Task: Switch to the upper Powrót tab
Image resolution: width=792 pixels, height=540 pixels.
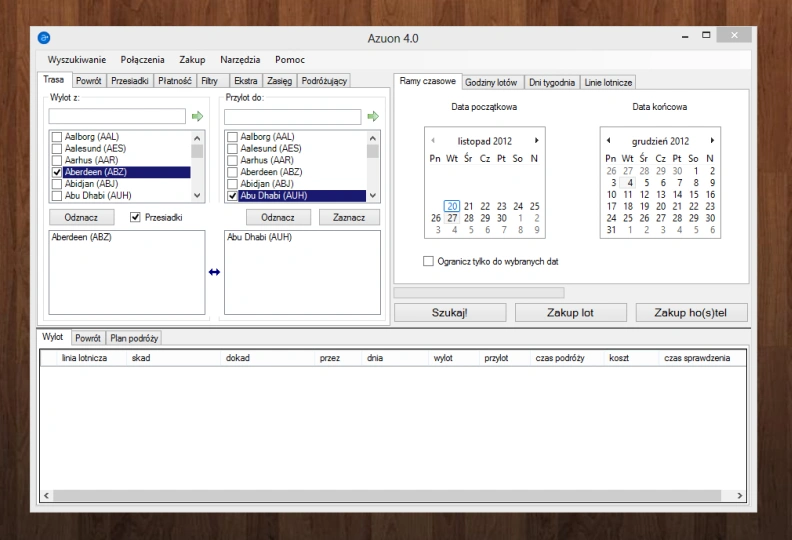Action: [88, 81]
